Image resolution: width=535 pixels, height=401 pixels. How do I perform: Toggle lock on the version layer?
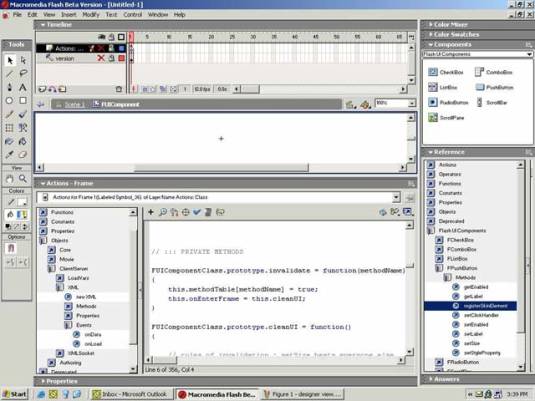click(x=111, y=58)
